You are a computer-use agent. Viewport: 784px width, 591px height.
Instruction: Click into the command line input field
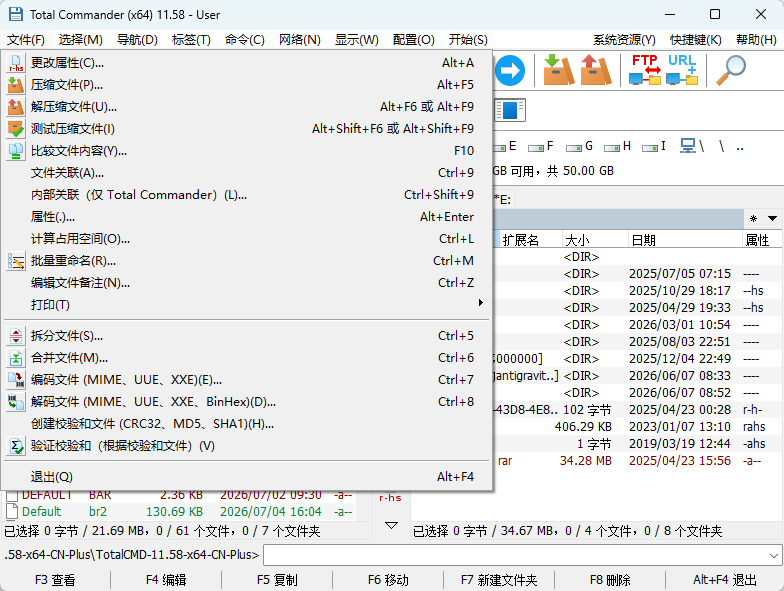click(516, 556)
